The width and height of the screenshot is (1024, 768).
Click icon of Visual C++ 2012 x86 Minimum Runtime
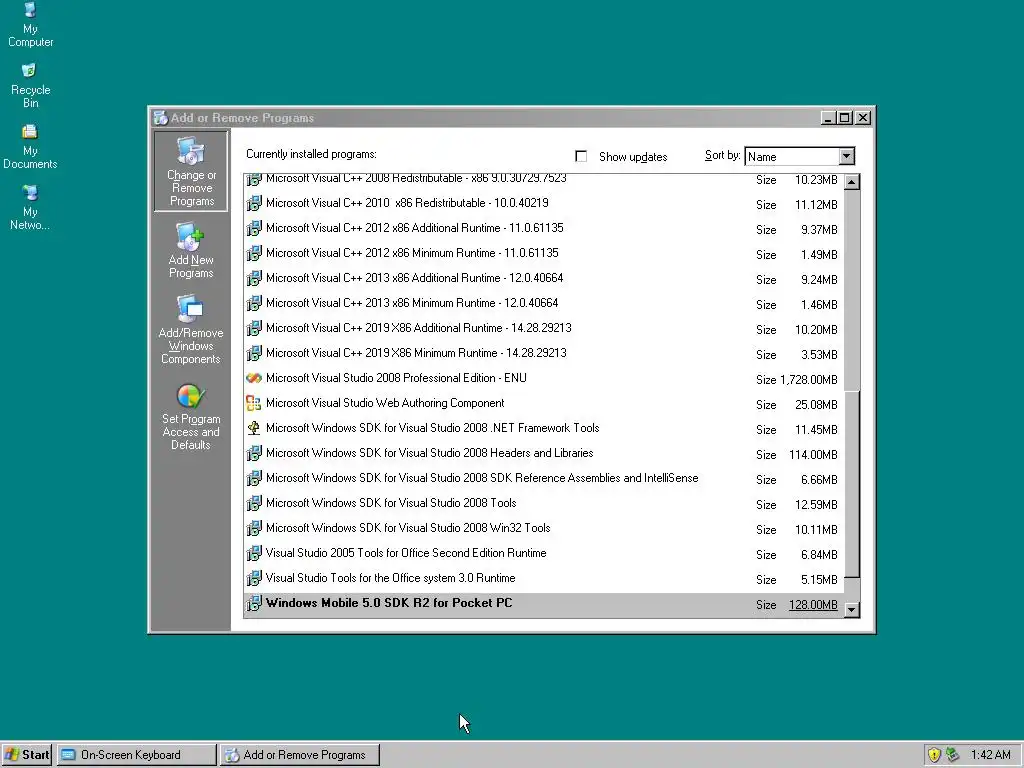(254, 253)
